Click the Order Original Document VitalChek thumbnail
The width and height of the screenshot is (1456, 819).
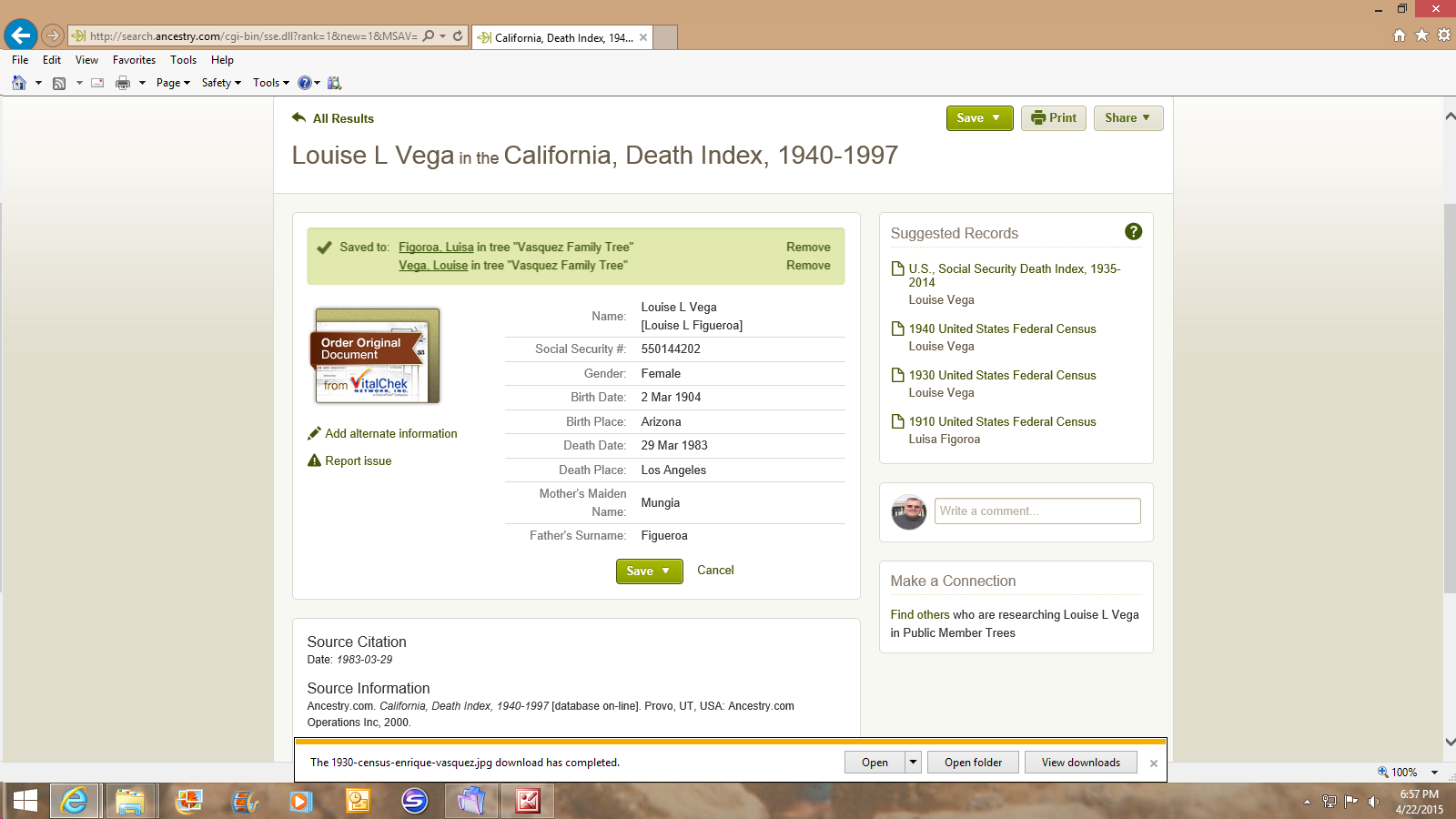[377, 356]
